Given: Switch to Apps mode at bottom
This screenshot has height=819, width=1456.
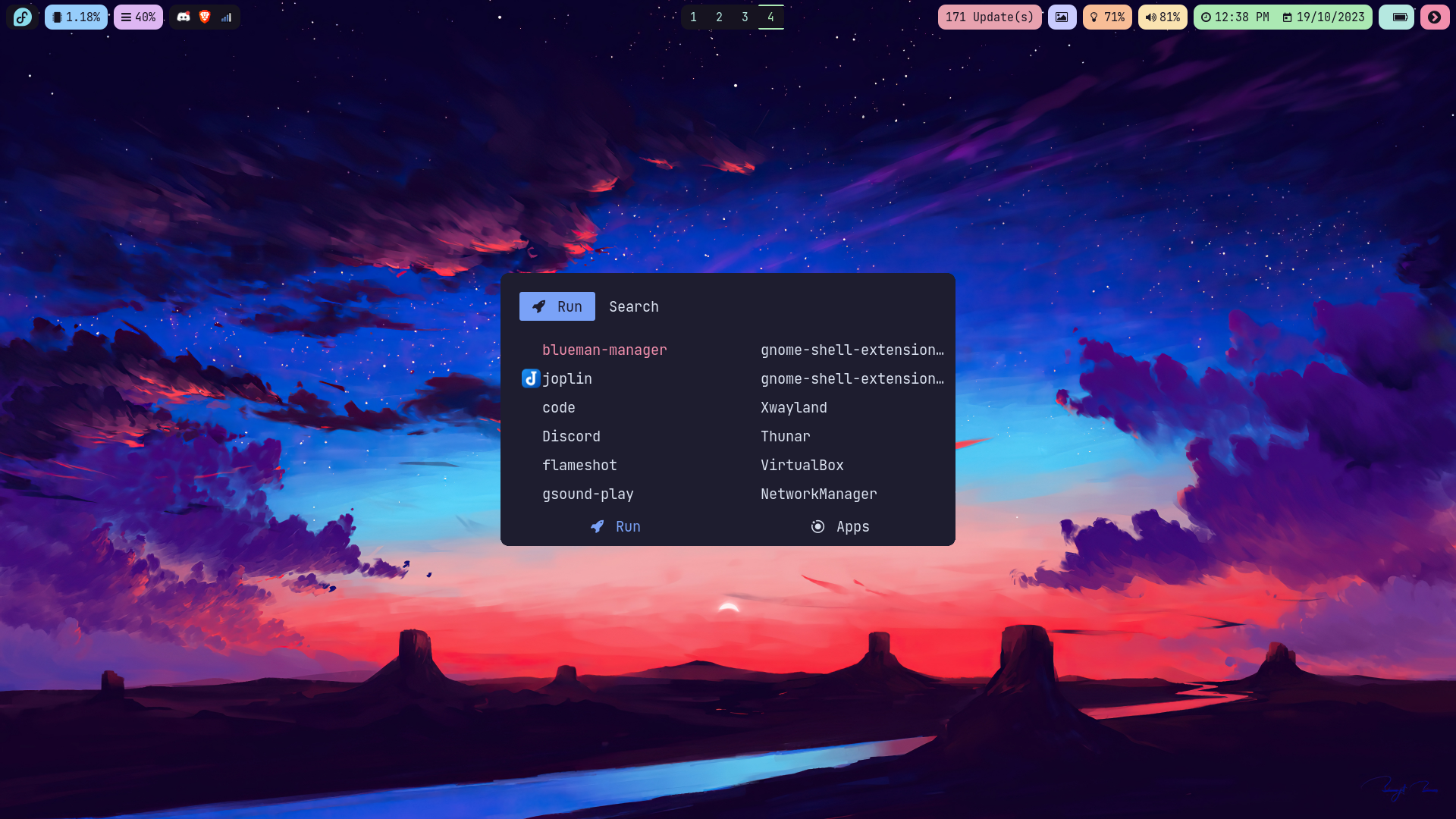Looking at the screenshot, I should (840, 526).
